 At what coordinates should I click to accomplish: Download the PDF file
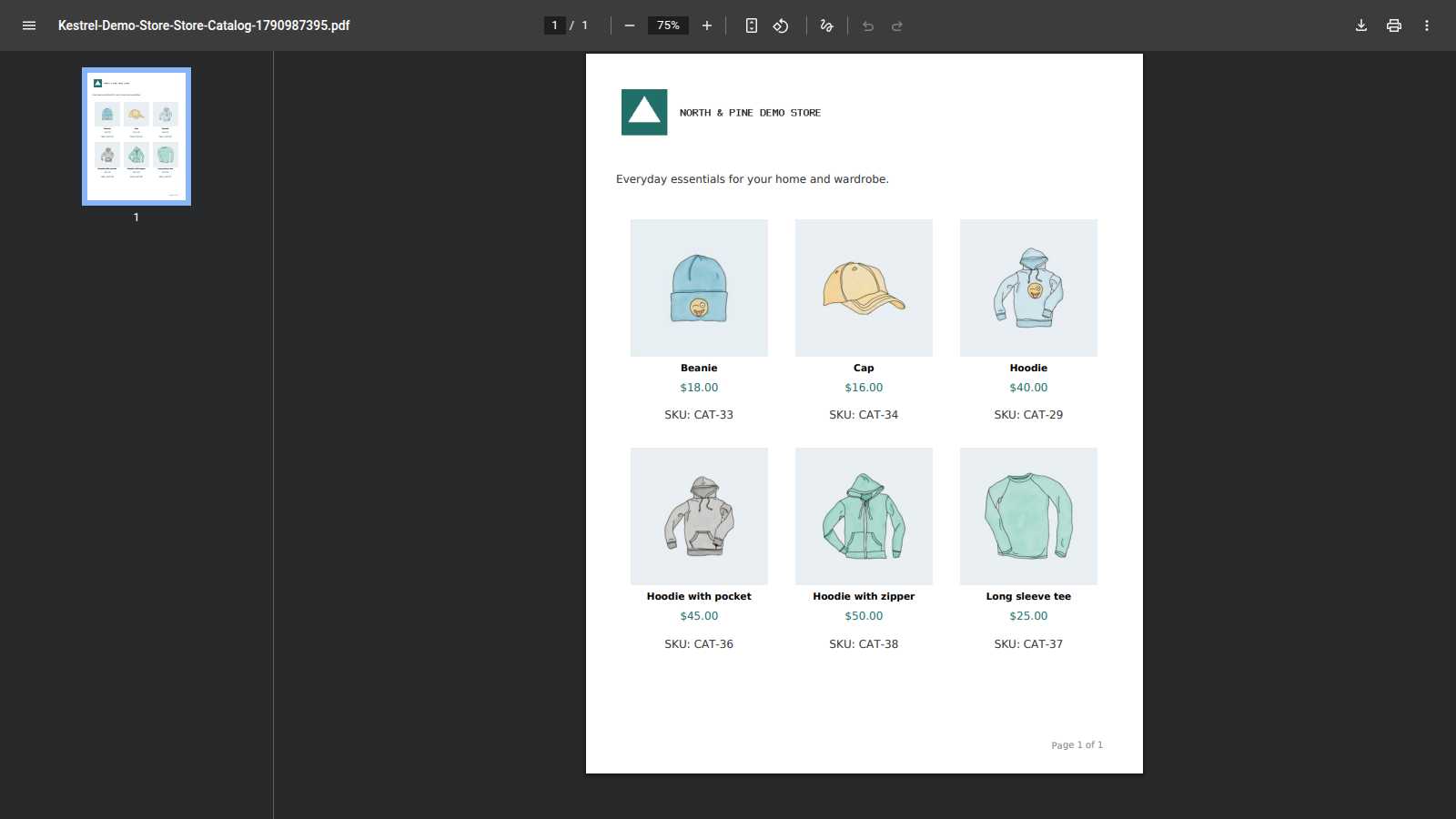coord(1361,25)
